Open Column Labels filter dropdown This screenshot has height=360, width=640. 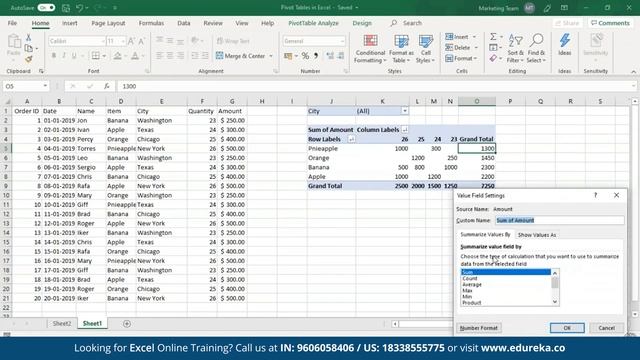coord(404,130)
